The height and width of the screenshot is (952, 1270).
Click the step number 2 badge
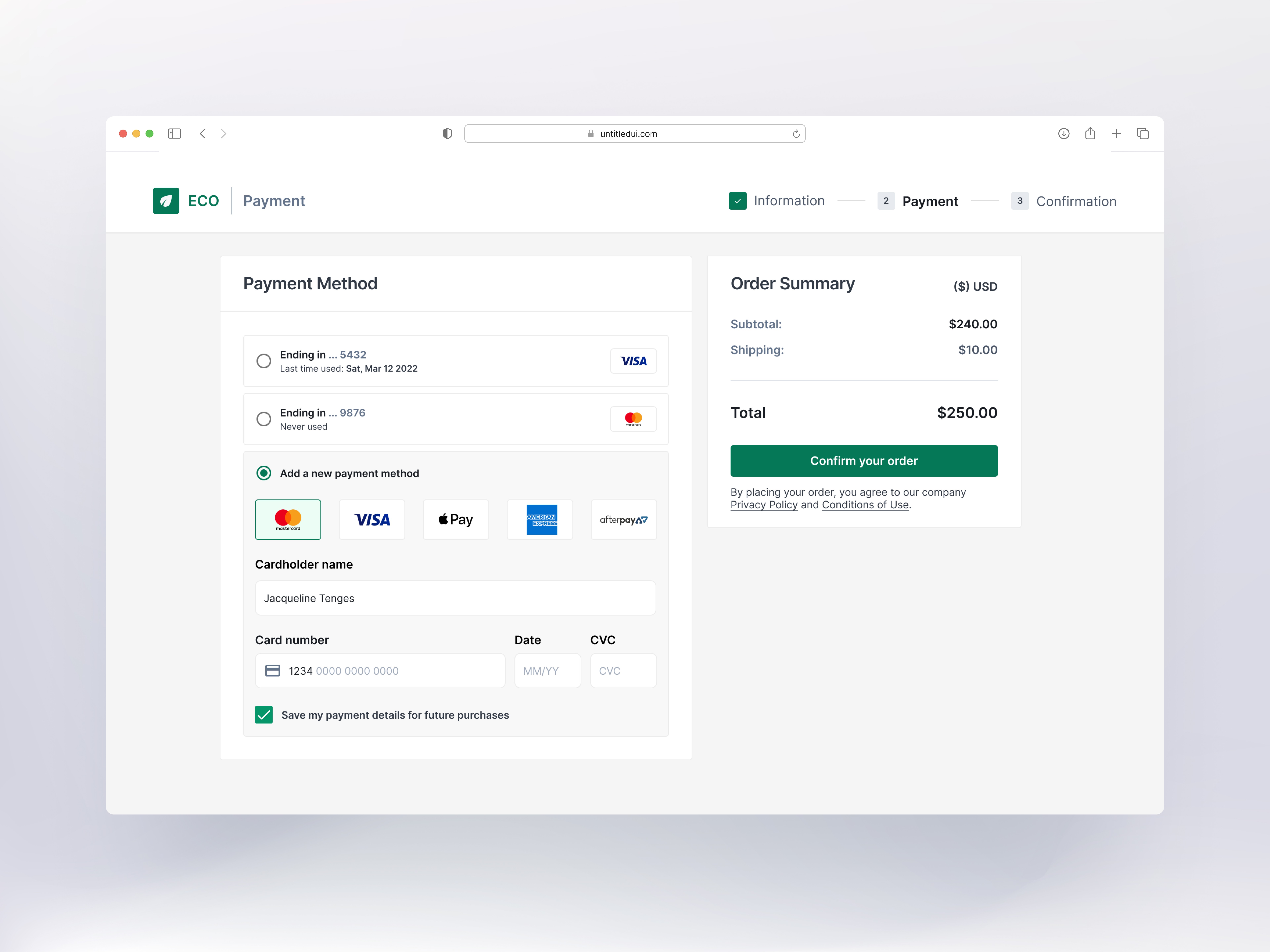click(886, 201)
